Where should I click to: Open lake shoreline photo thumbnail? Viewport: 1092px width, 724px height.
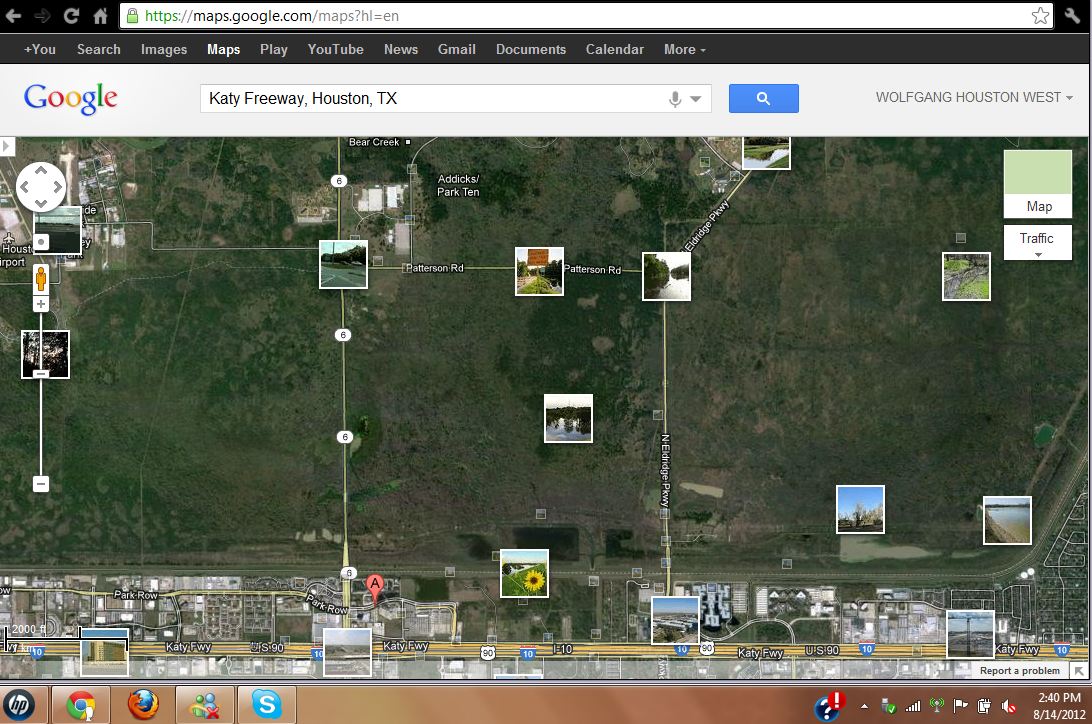tap(1007, 520)
